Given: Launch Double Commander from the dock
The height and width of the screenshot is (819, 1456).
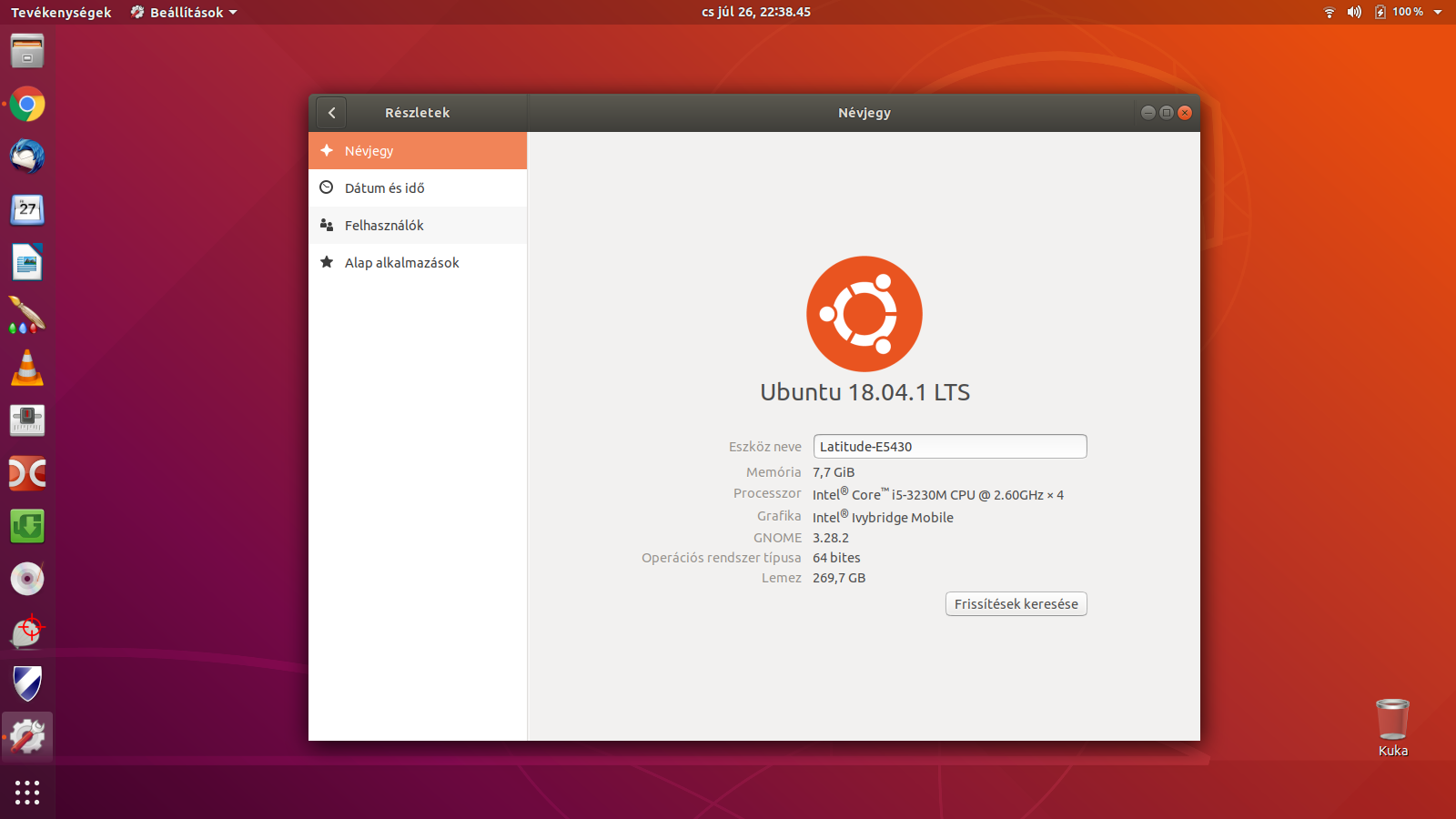Looking at the screenshot, I should (x=27, y=473).
